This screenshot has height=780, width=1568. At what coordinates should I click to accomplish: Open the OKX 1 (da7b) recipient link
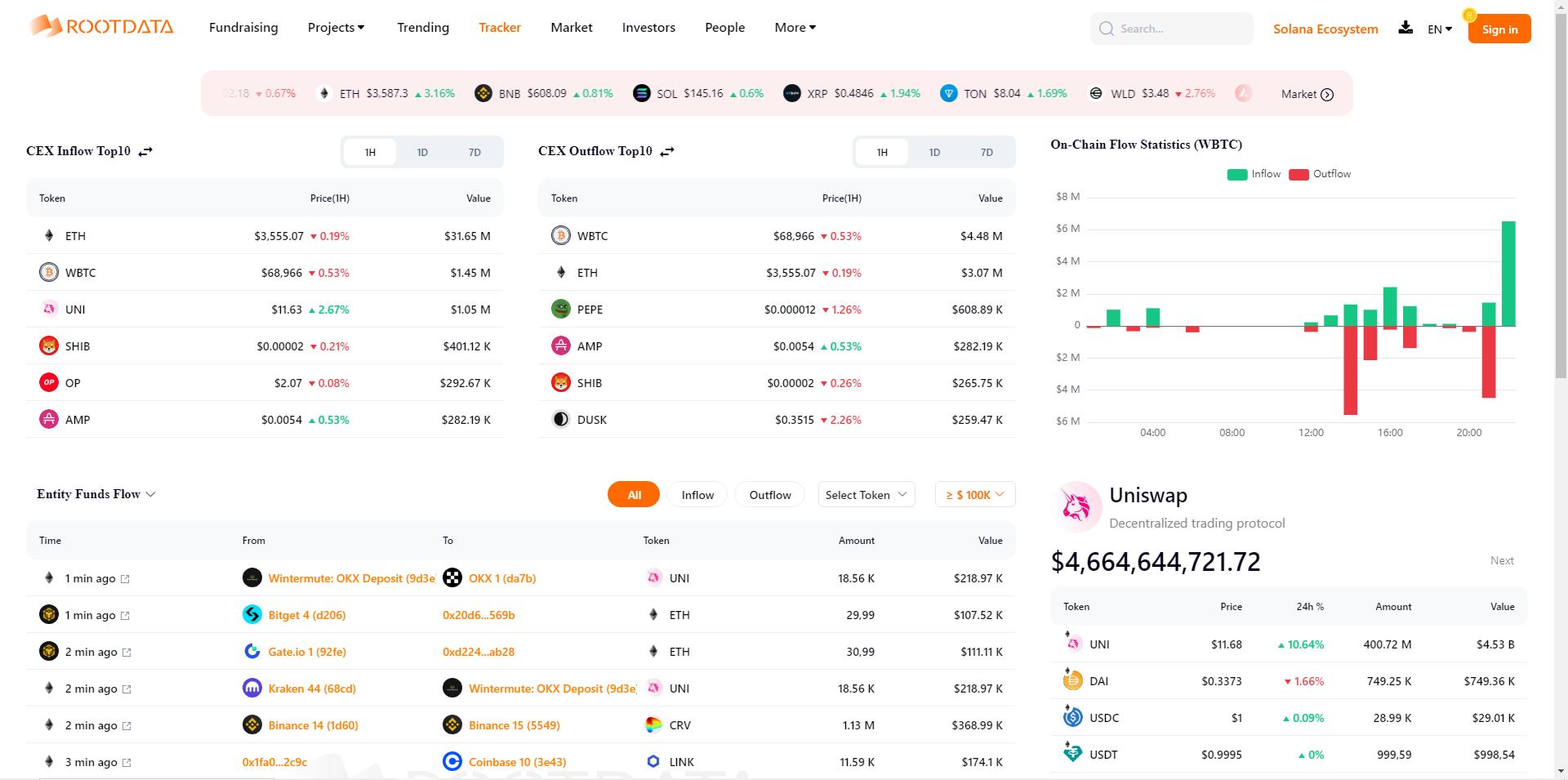502,577
